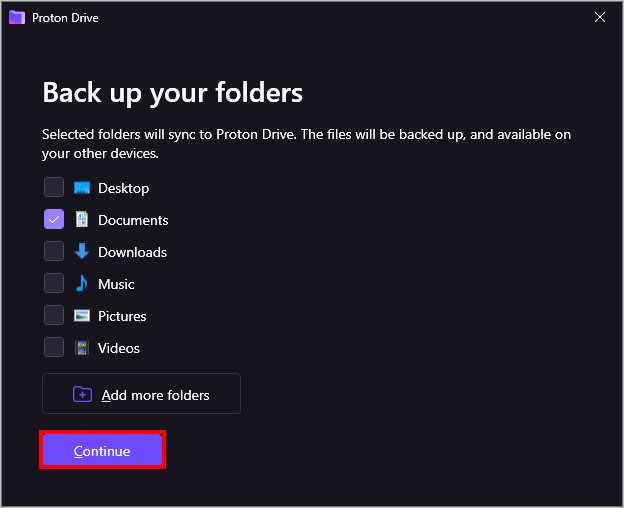Click the Music note icon
Image resolution: width=624 pixels, height=508 pixels.
coord(82,283)
